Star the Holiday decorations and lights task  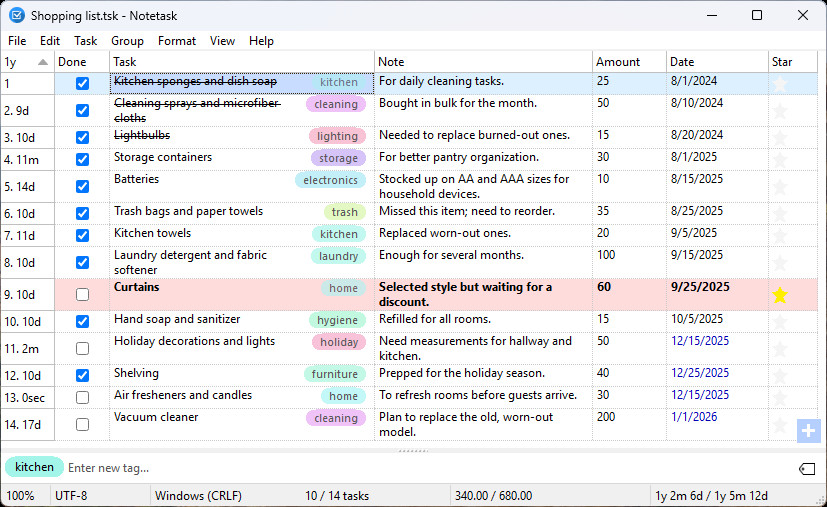coord(780,349)
